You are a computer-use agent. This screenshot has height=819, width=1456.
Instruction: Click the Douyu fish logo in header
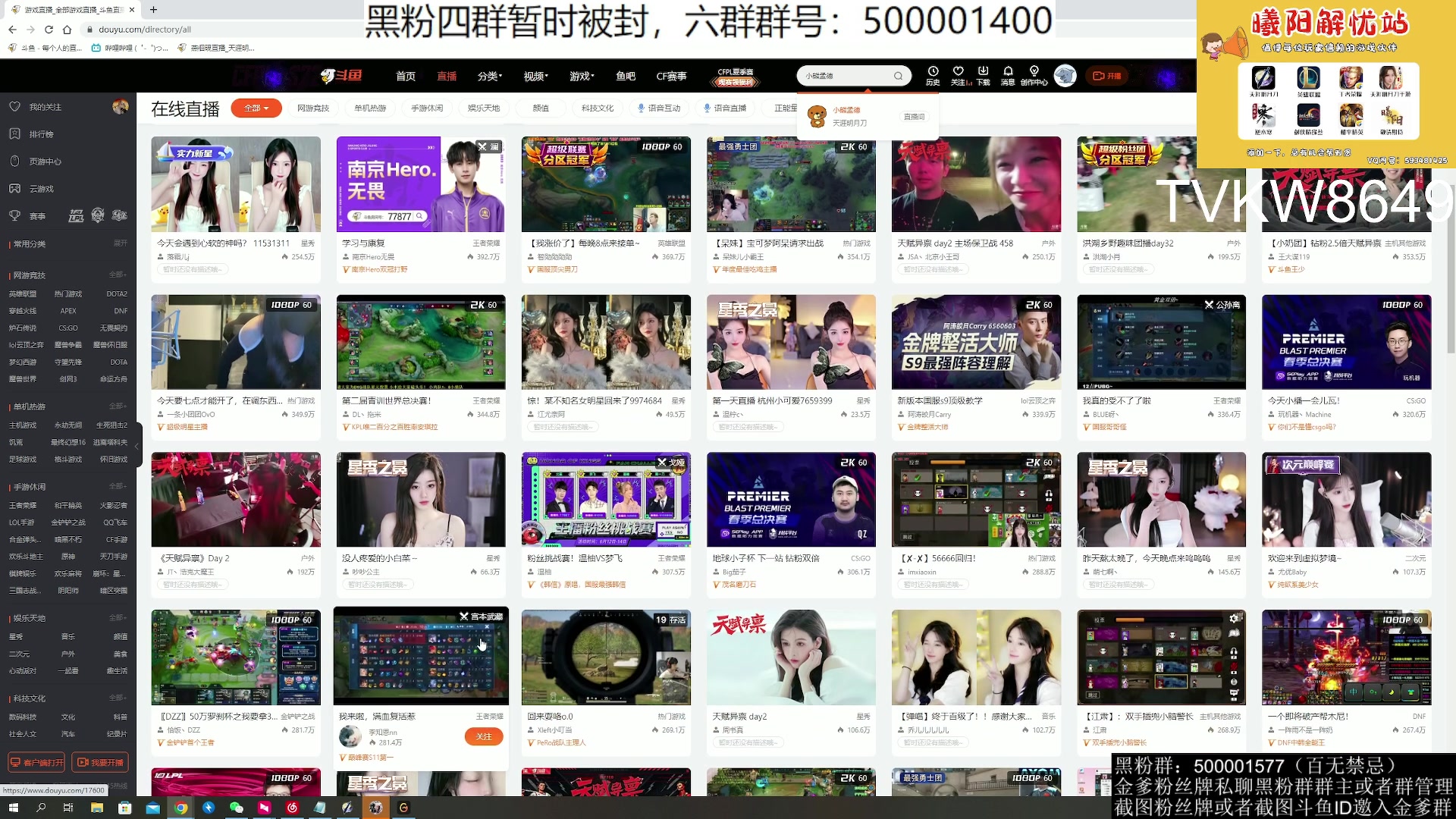pyautogui.click(x=340, y=75)
